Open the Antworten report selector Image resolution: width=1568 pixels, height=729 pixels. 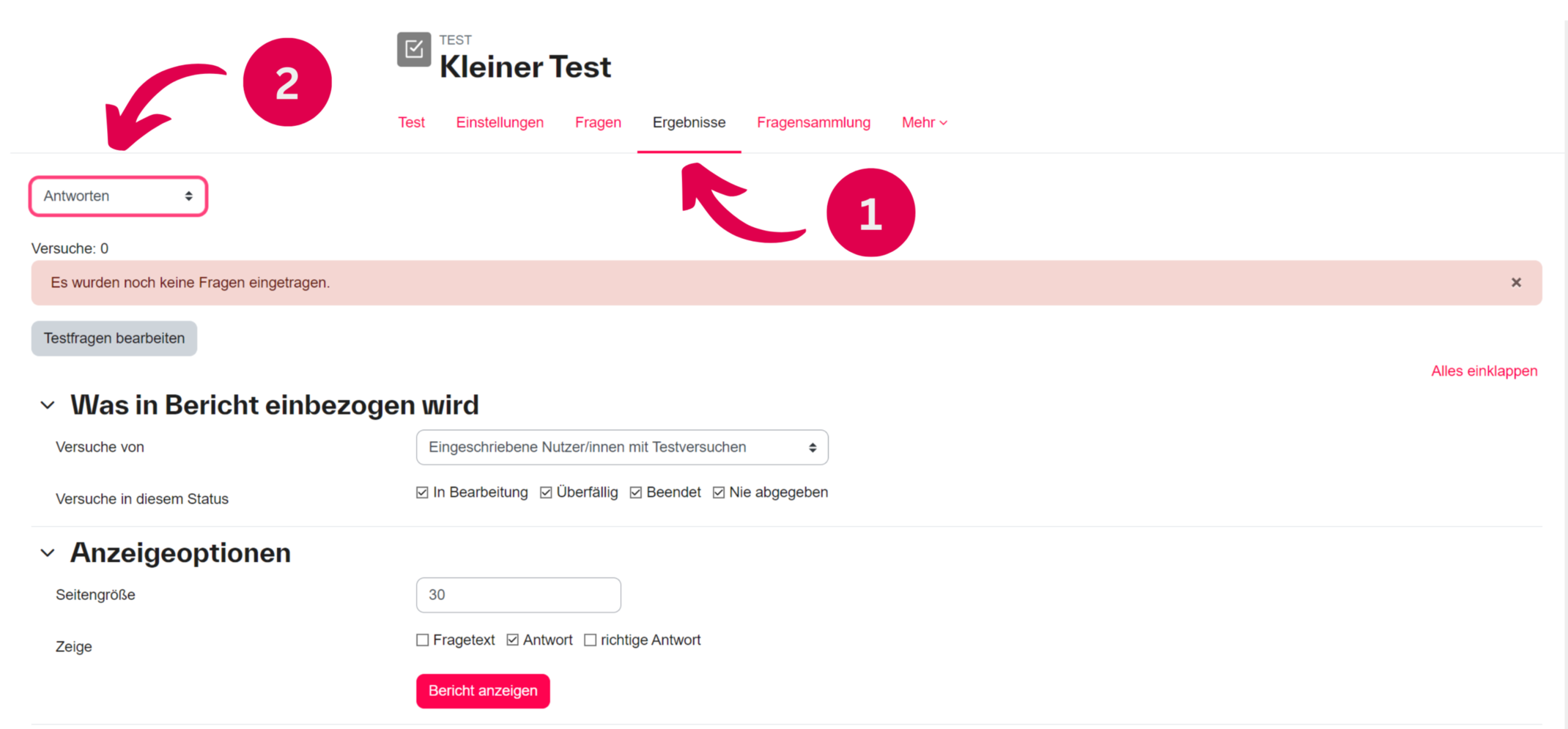click(x=118, y=196)
